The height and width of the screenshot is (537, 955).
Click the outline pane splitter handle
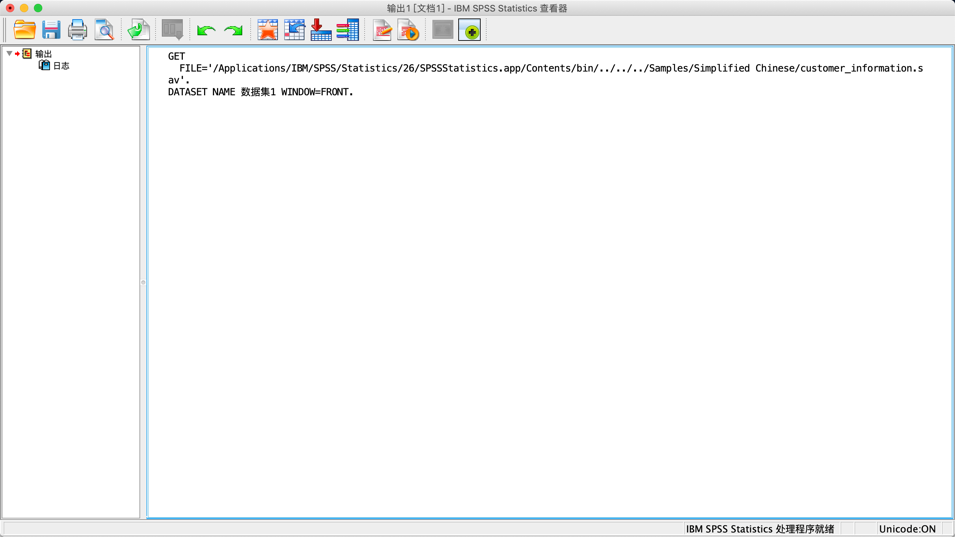tap(143, 283)
